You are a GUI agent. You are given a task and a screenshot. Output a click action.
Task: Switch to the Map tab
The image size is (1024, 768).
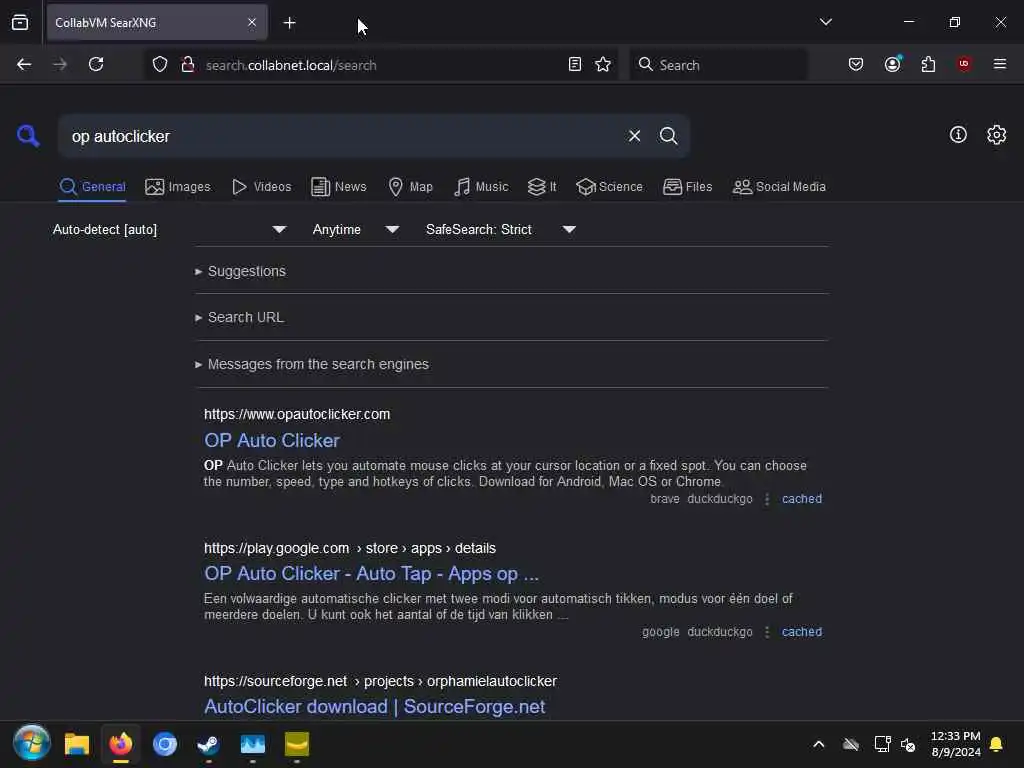coord(410,187)
